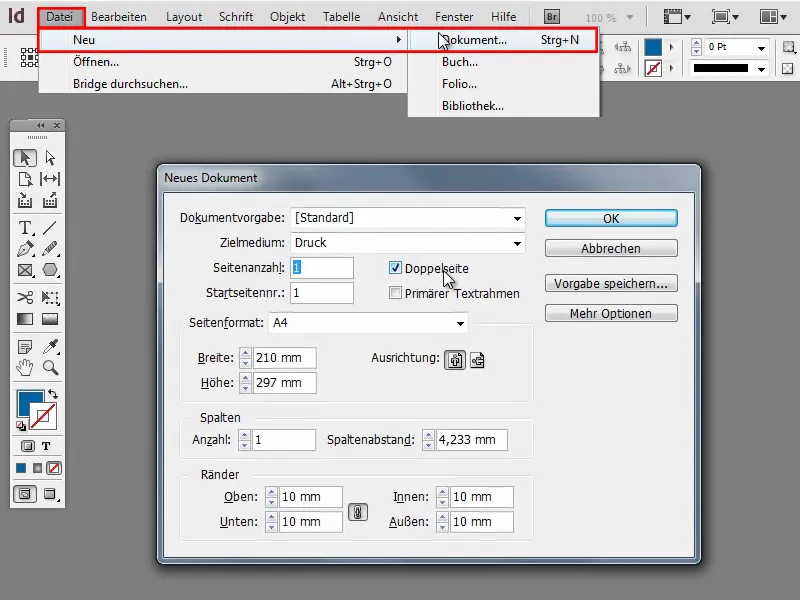Select the Line tool

50,228
